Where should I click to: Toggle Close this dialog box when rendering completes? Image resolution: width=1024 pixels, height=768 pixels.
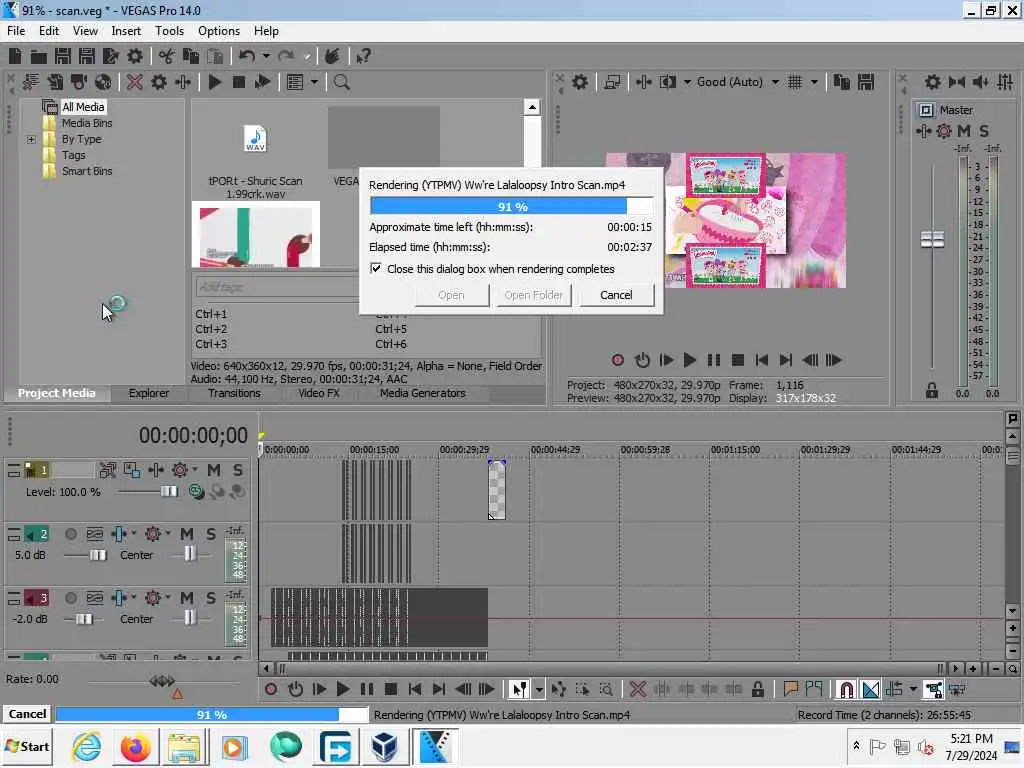[x=376, y=268]
